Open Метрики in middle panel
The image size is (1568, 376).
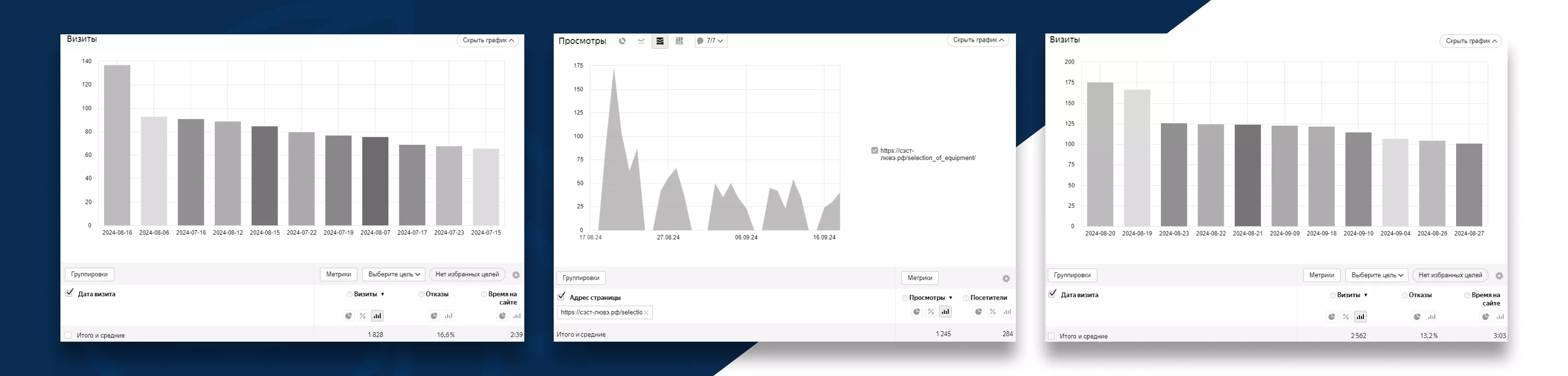click(920, 278)
